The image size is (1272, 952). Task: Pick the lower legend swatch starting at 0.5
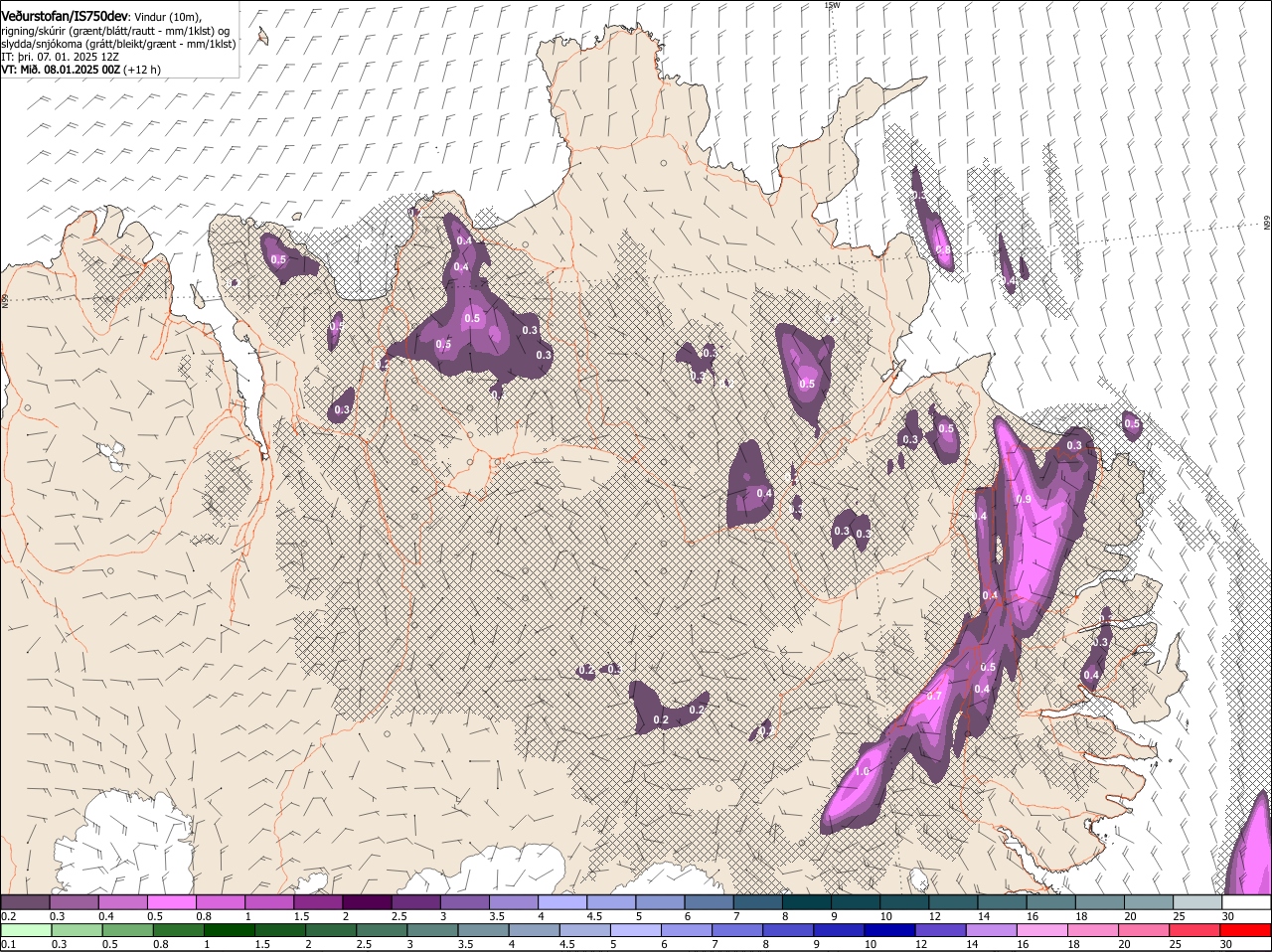tap(127, 930)
